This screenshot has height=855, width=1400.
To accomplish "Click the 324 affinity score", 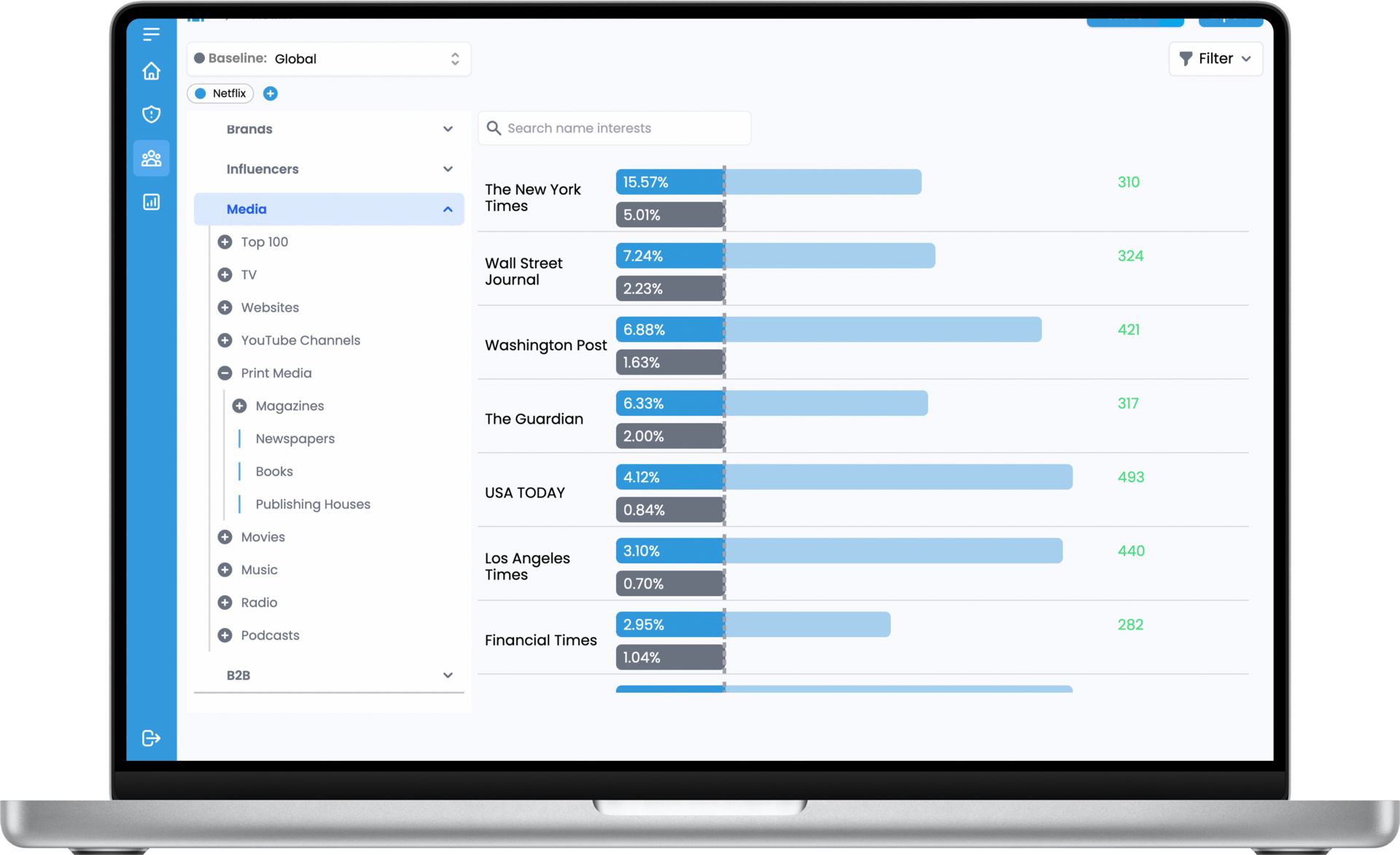I will 1130,255.
